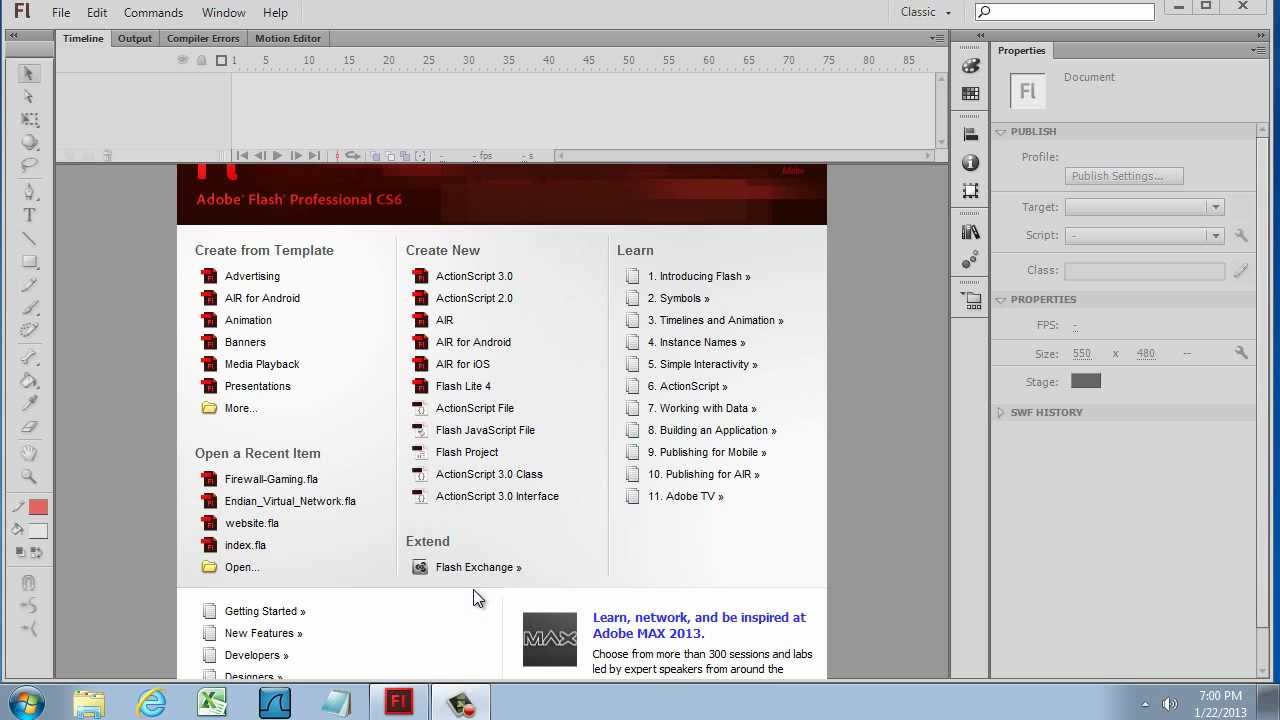Screen dimensions: 1280x720
Task: Open the Properties panel options menu
Action: click(1259, 50)
